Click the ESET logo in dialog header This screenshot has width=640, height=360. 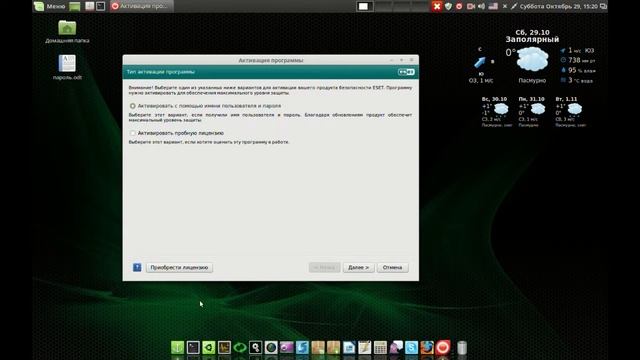click(406, 72)
